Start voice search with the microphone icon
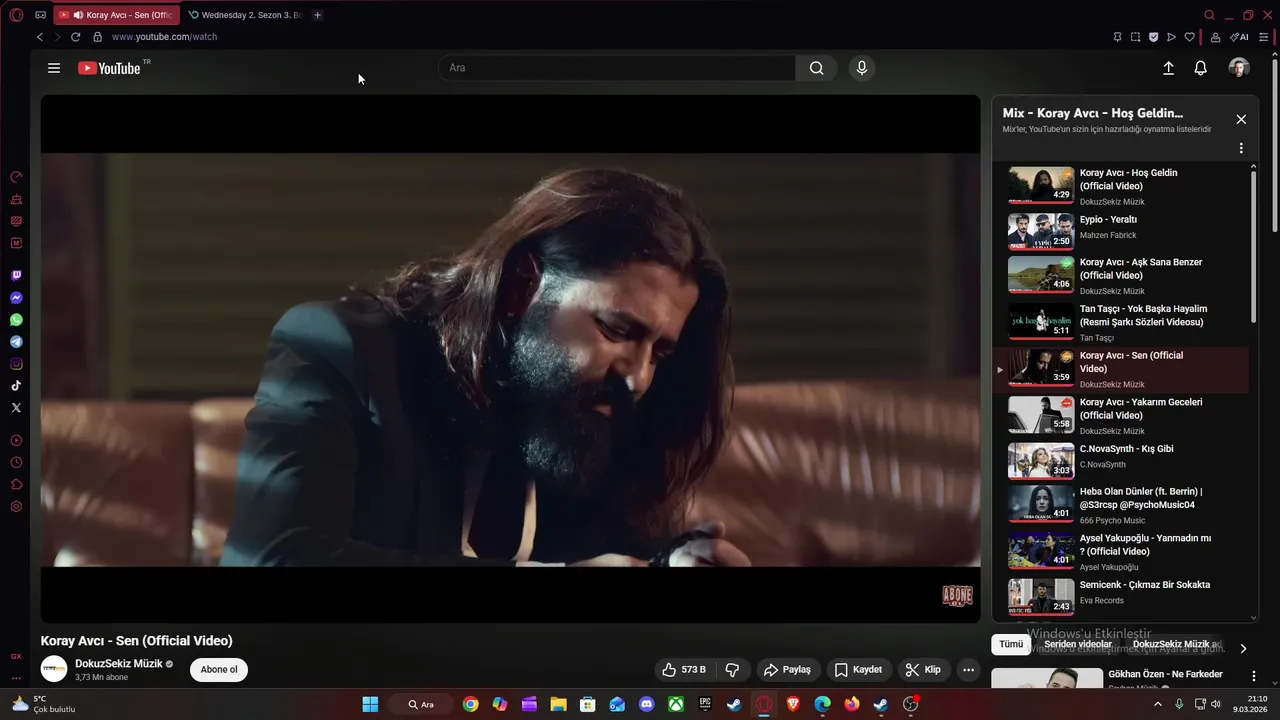Viewport: 1280px width, 720px height. click(x=861, y=68)
